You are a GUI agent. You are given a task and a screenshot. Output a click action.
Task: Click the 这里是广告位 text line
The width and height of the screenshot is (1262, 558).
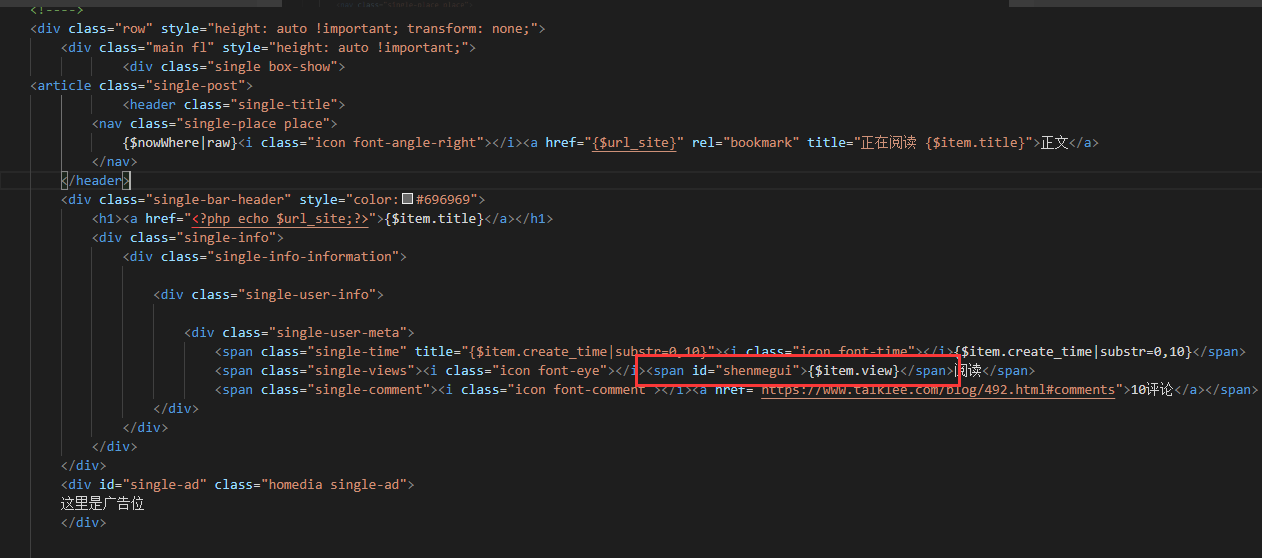point(103,504)
